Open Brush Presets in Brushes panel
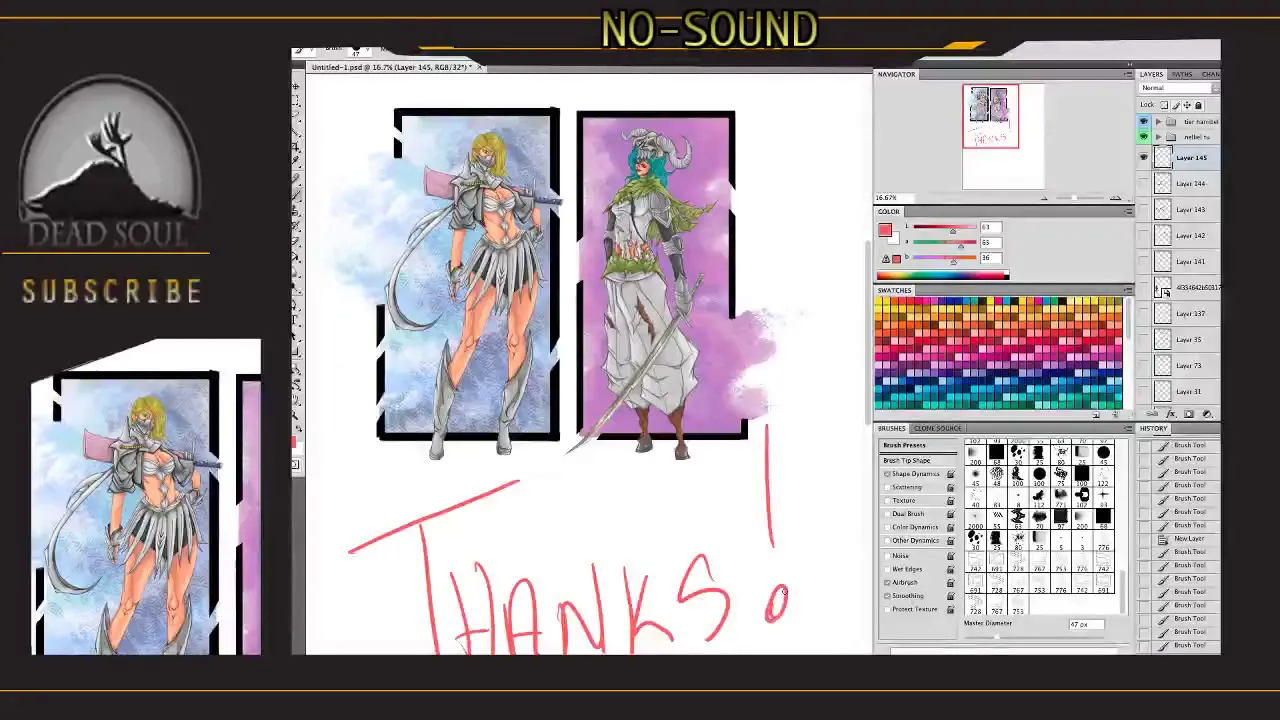The image size is (1280, 720). (x=904, y=445)
